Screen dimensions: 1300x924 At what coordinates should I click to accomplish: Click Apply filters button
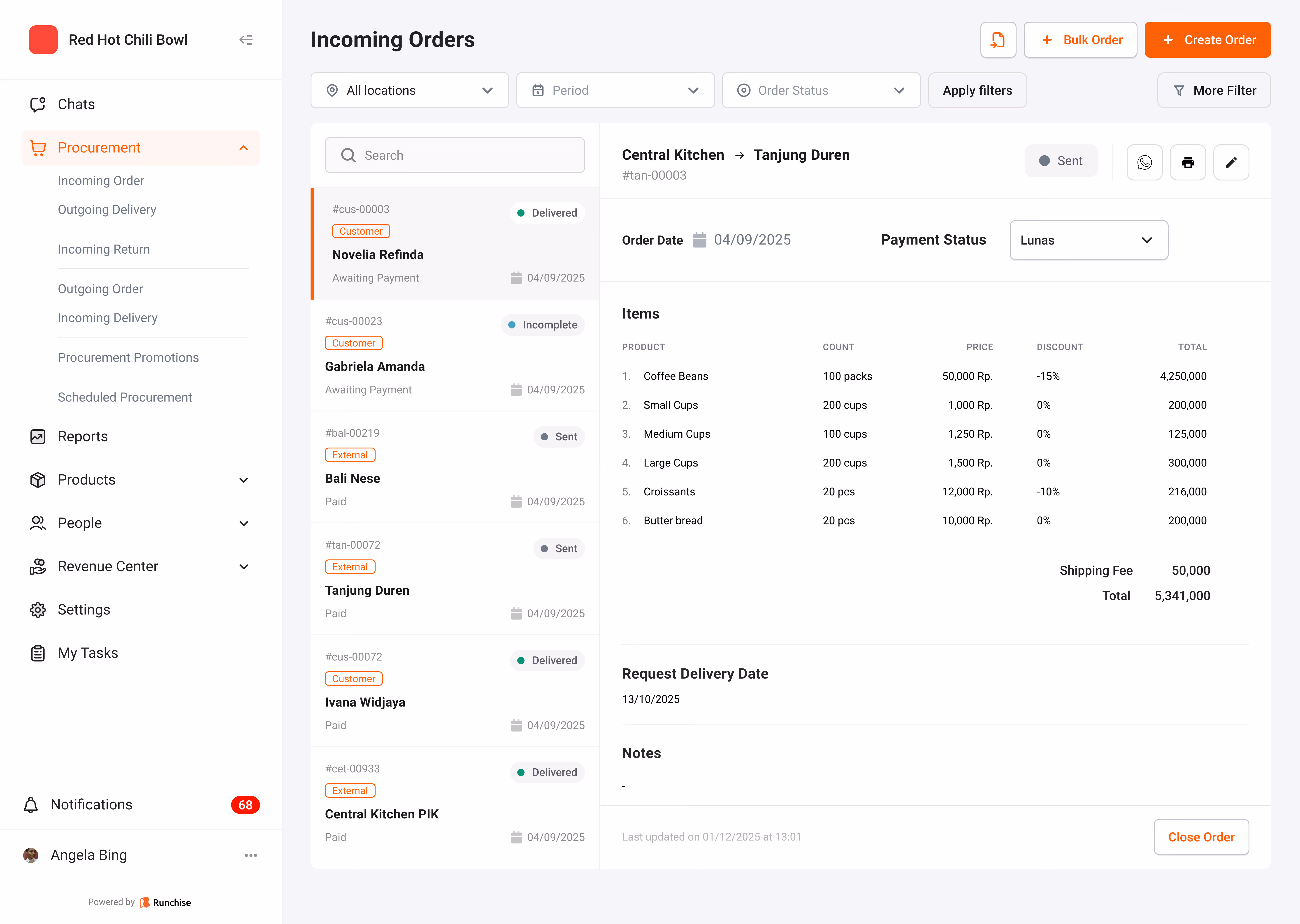(977, 90)
